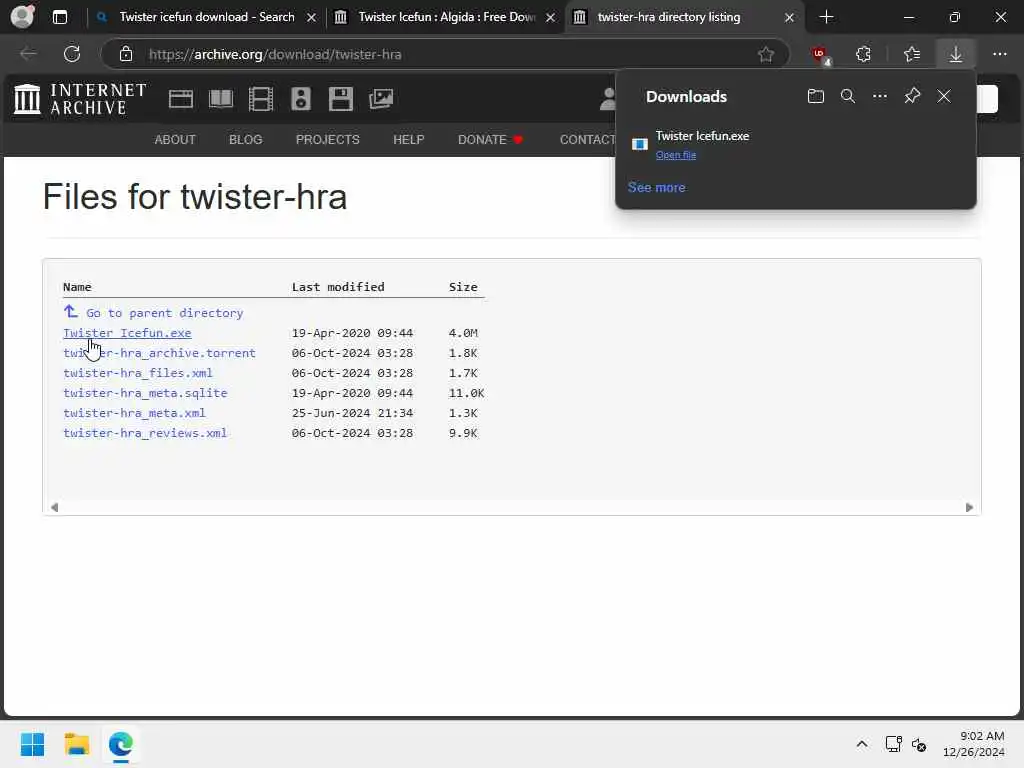Close the Downloads panel
The image size is (1024, 768).
[x=944, y=96]
